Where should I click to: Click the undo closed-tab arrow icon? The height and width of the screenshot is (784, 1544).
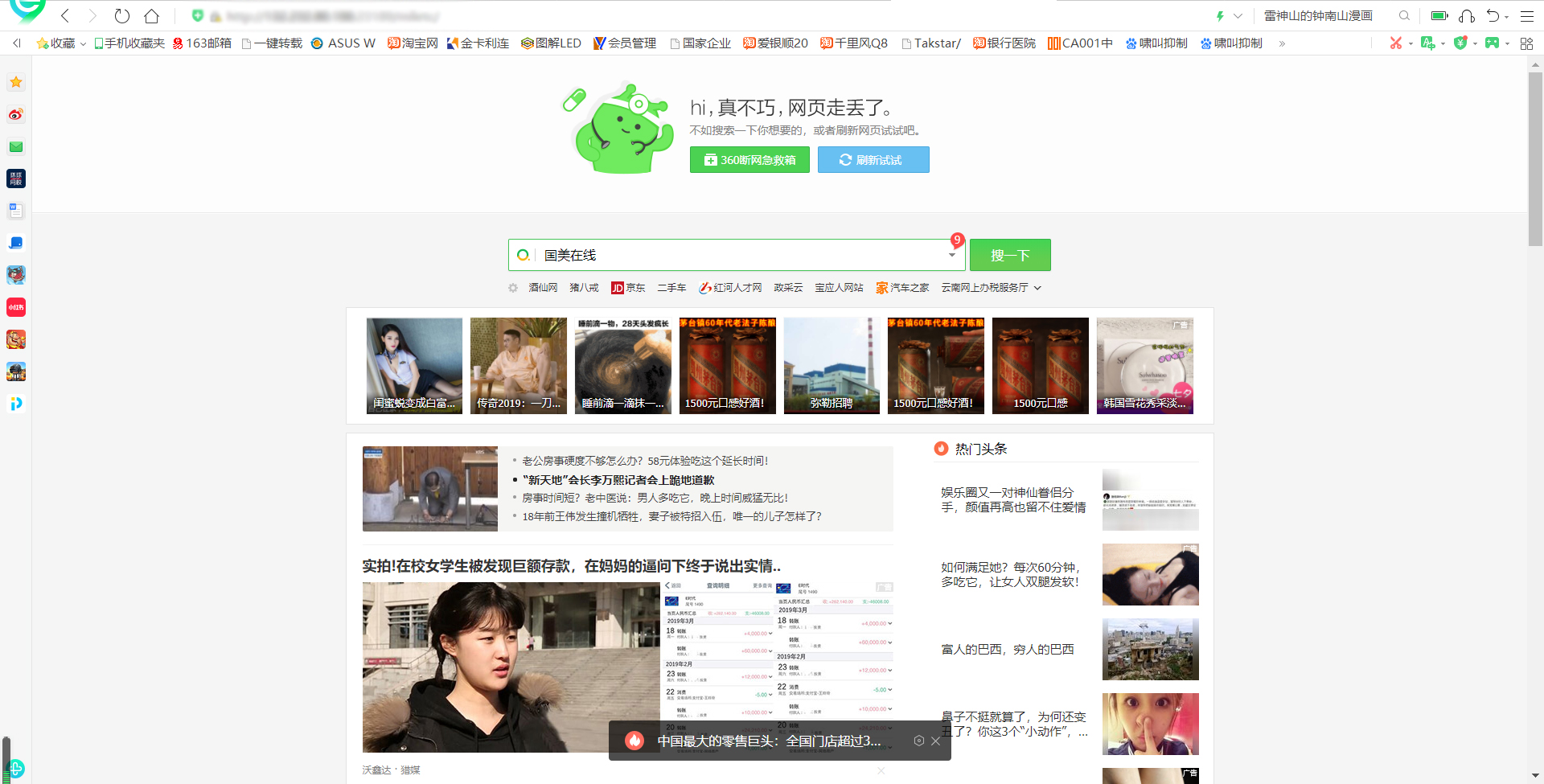(x=1493, y=16)
